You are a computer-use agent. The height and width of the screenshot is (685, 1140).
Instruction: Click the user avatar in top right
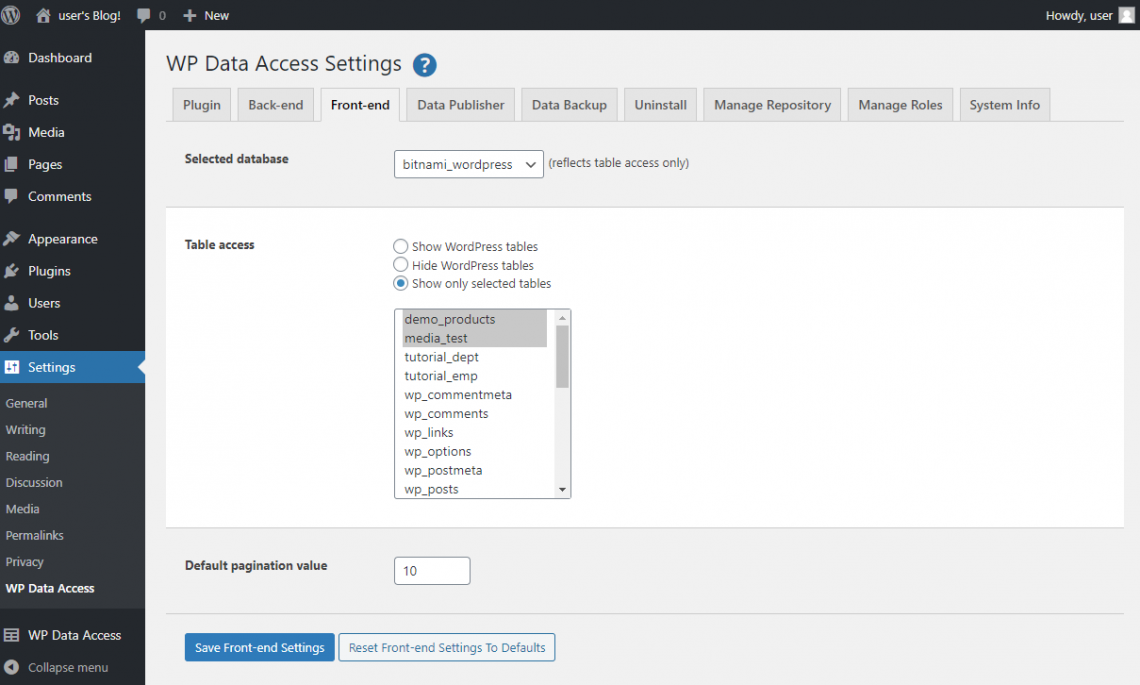(1125, 15)
